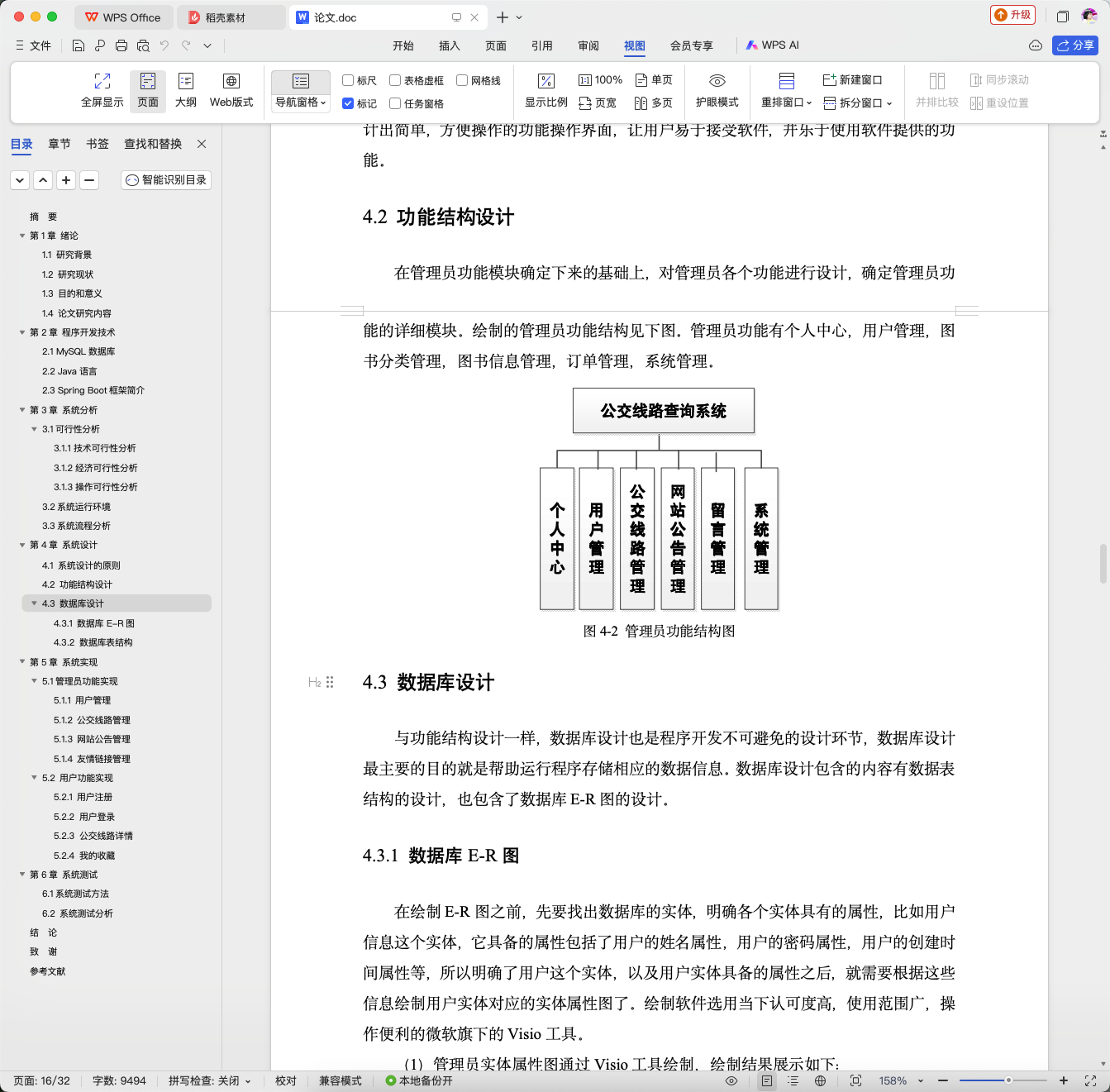
Task: Click the user avatar icon
Action: coord(1089,16)
